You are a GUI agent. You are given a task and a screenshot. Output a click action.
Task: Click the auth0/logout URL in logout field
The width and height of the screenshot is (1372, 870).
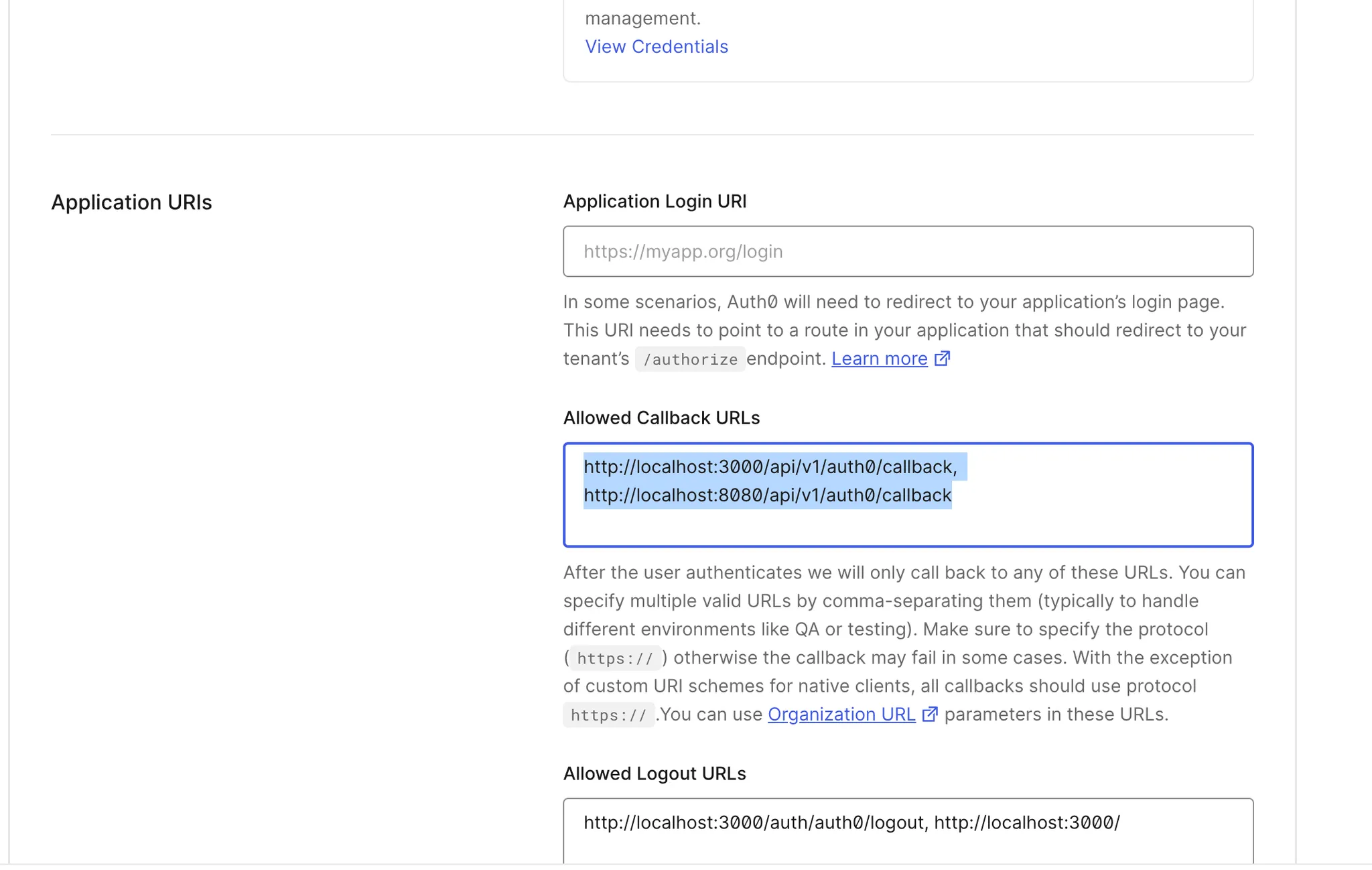[x=754, y=823]
